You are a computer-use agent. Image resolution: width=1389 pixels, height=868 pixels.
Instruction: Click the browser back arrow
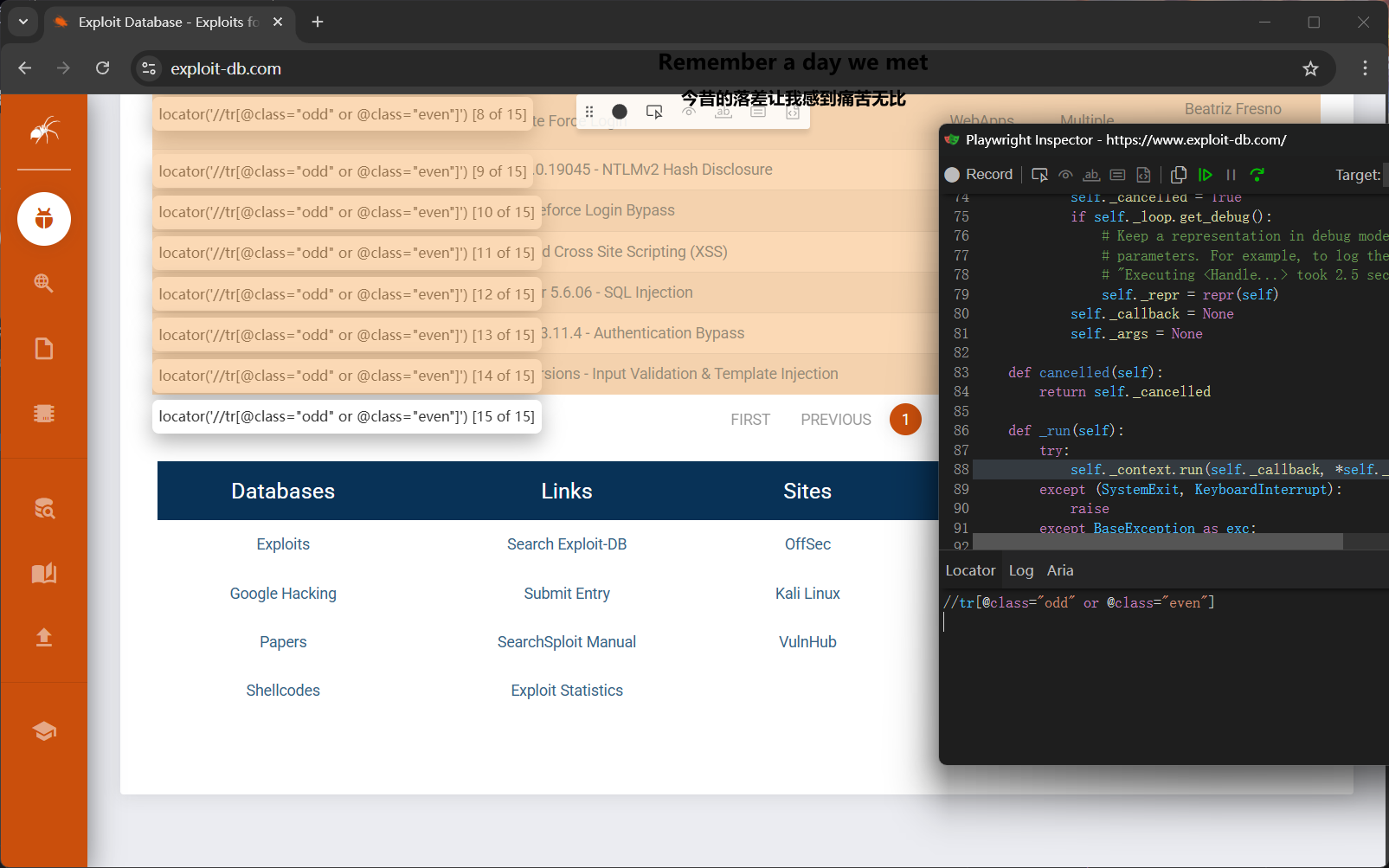point(24,68)
